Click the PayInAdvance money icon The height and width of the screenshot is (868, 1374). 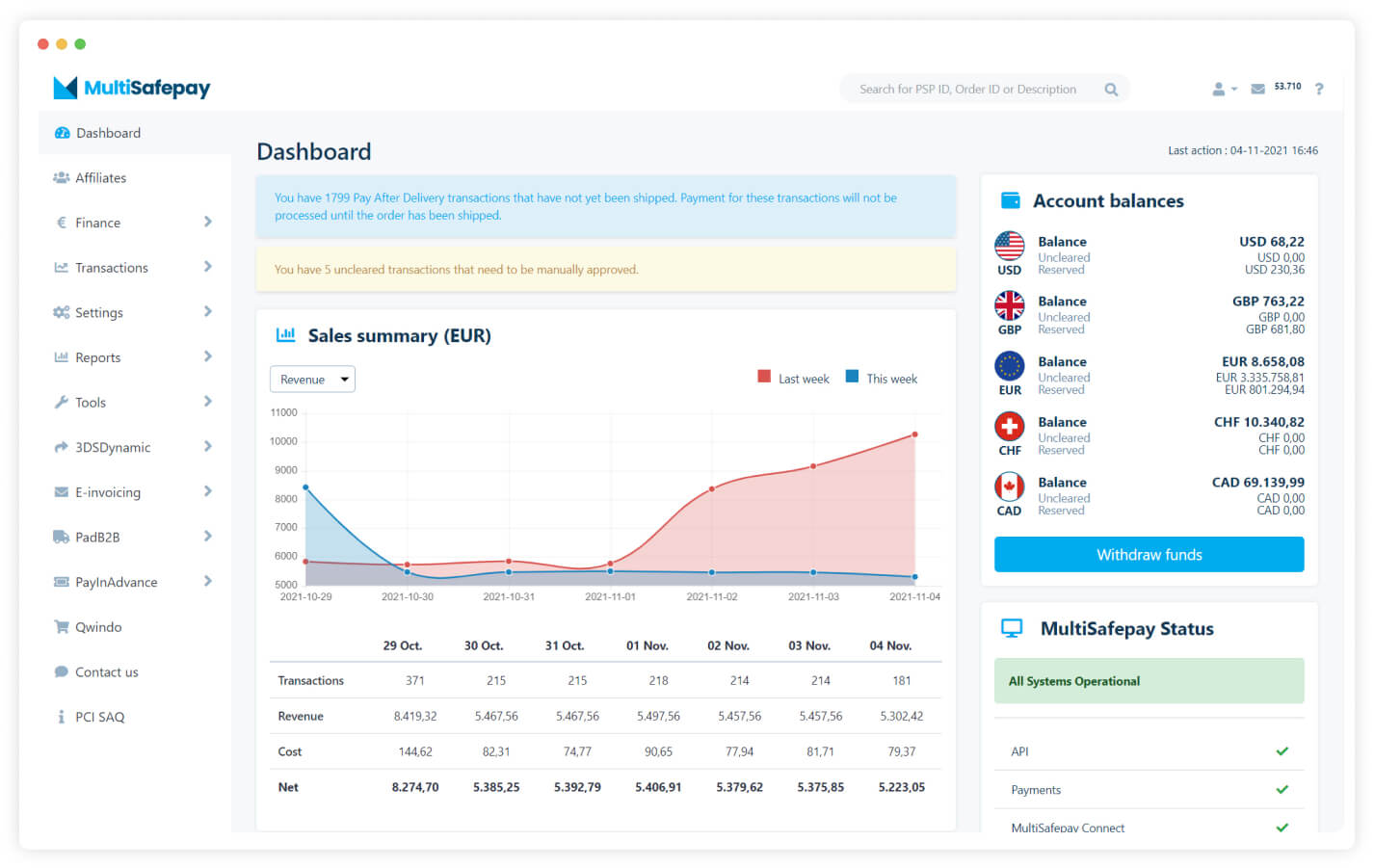(x=62, y=582)
